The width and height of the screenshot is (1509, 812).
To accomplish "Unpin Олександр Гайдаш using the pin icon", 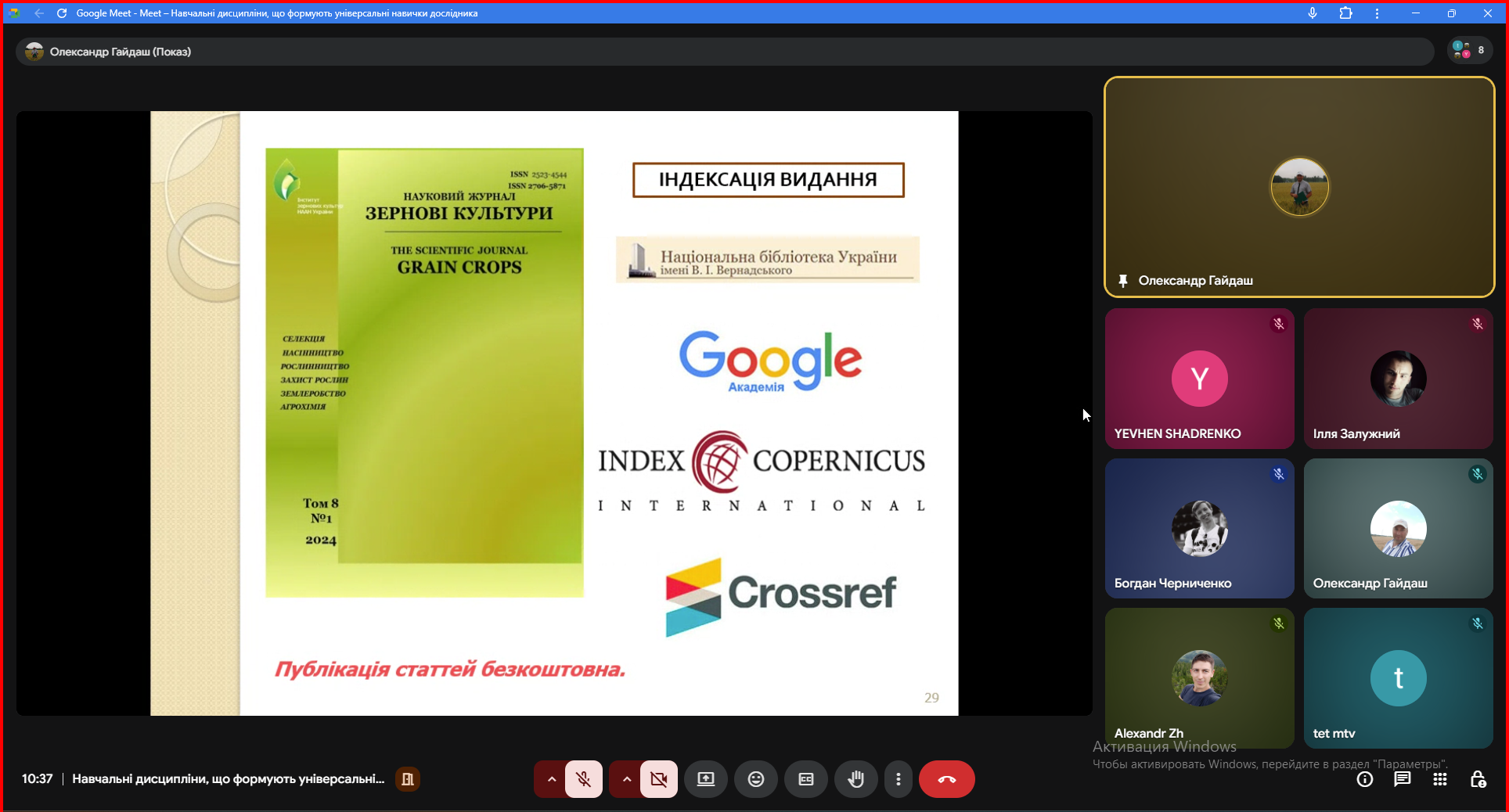I will click(x=1123, y=281).
